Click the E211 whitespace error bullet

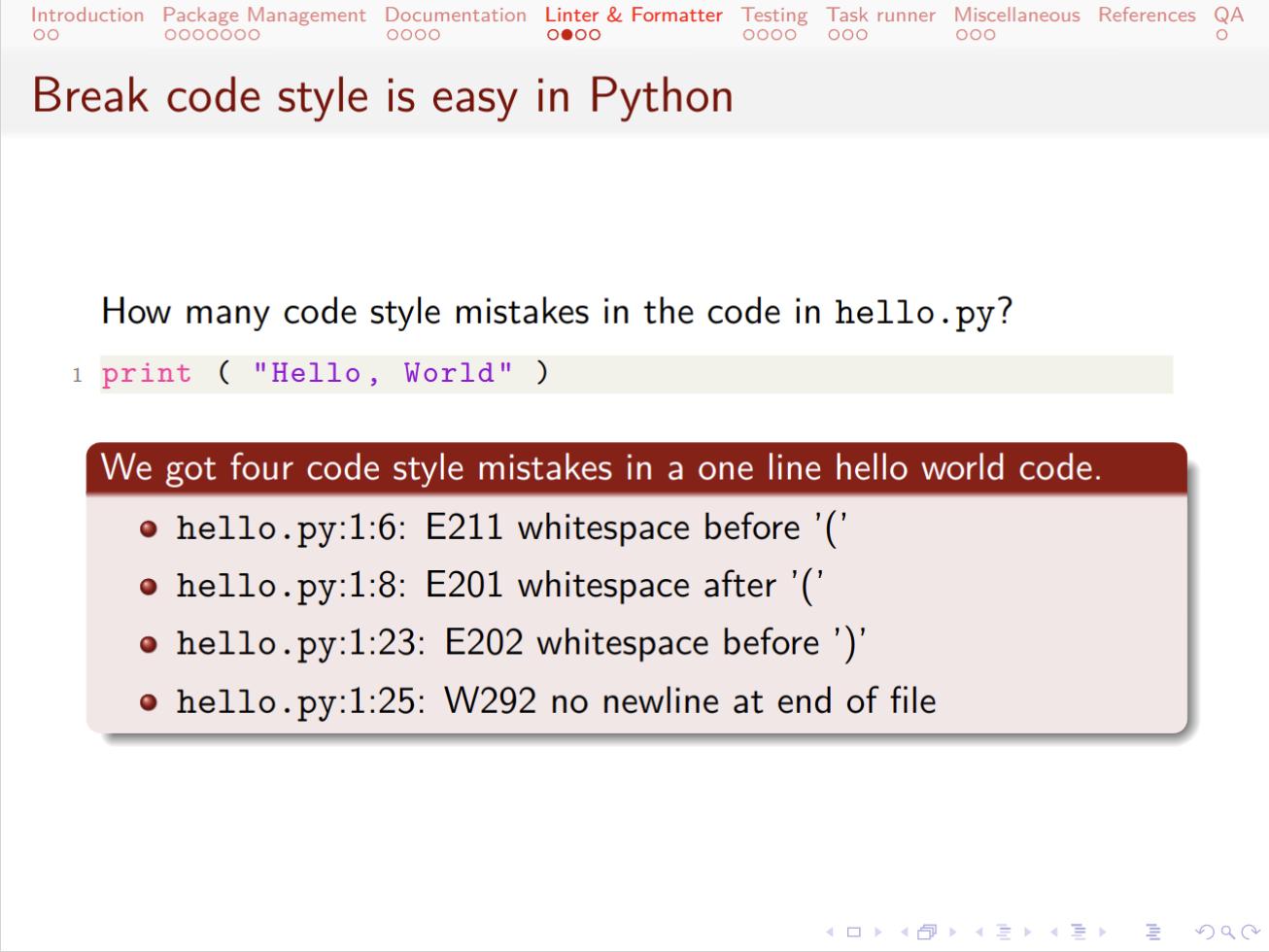coord(511,528)
